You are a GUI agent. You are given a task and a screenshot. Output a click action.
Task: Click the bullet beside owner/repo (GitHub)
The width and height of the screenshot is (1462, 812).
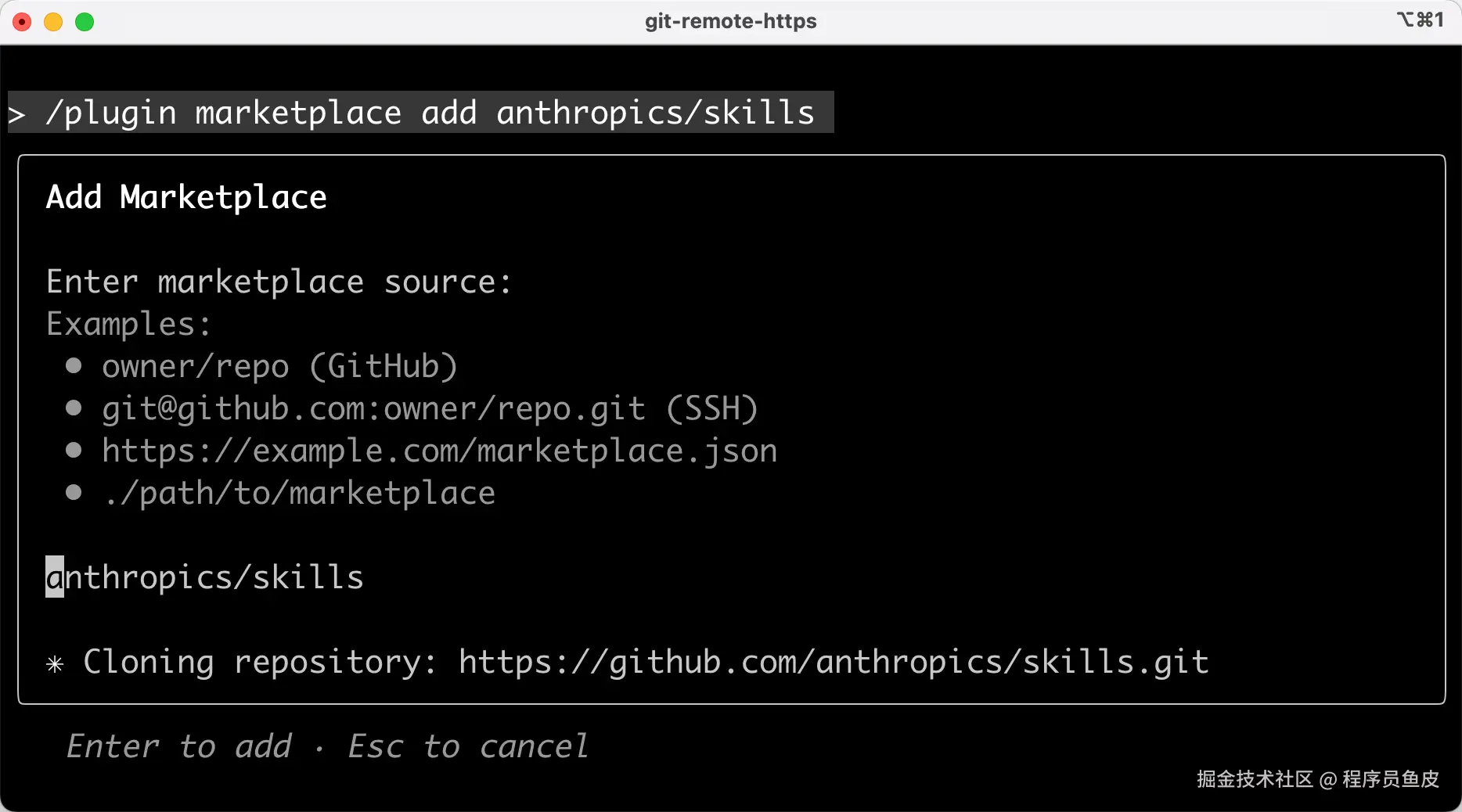click(74, 366)
